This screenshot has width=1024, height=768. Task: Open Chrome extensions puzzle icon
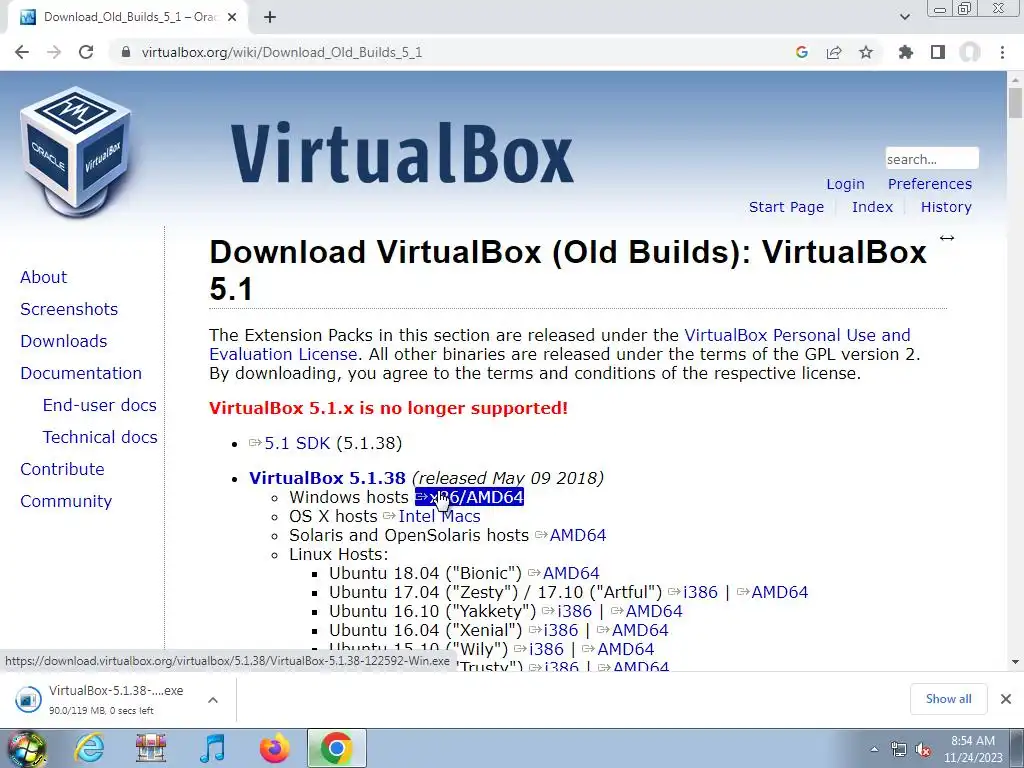coord(906,52)
